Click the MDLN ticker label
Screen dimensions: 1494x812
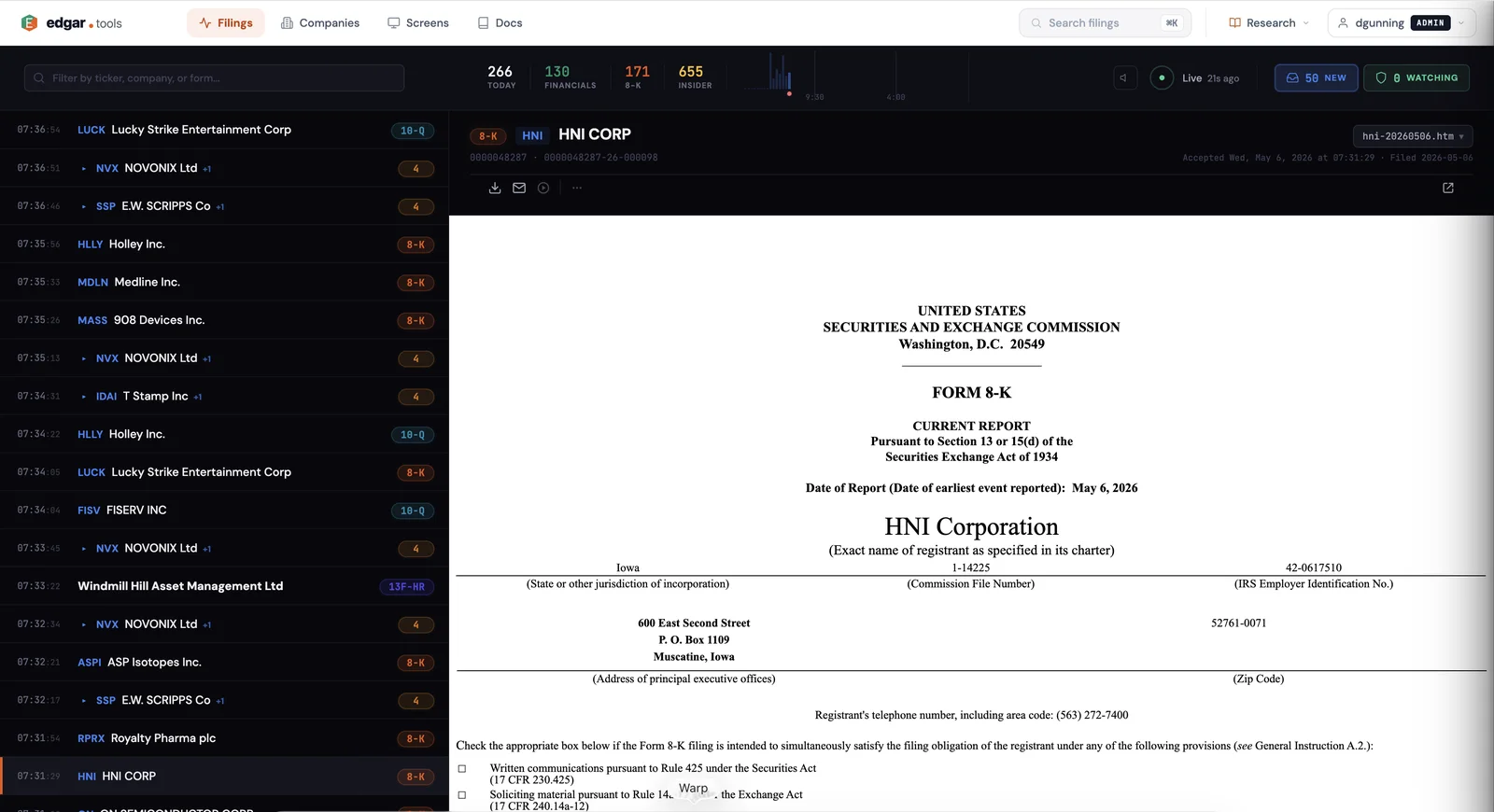92,283
